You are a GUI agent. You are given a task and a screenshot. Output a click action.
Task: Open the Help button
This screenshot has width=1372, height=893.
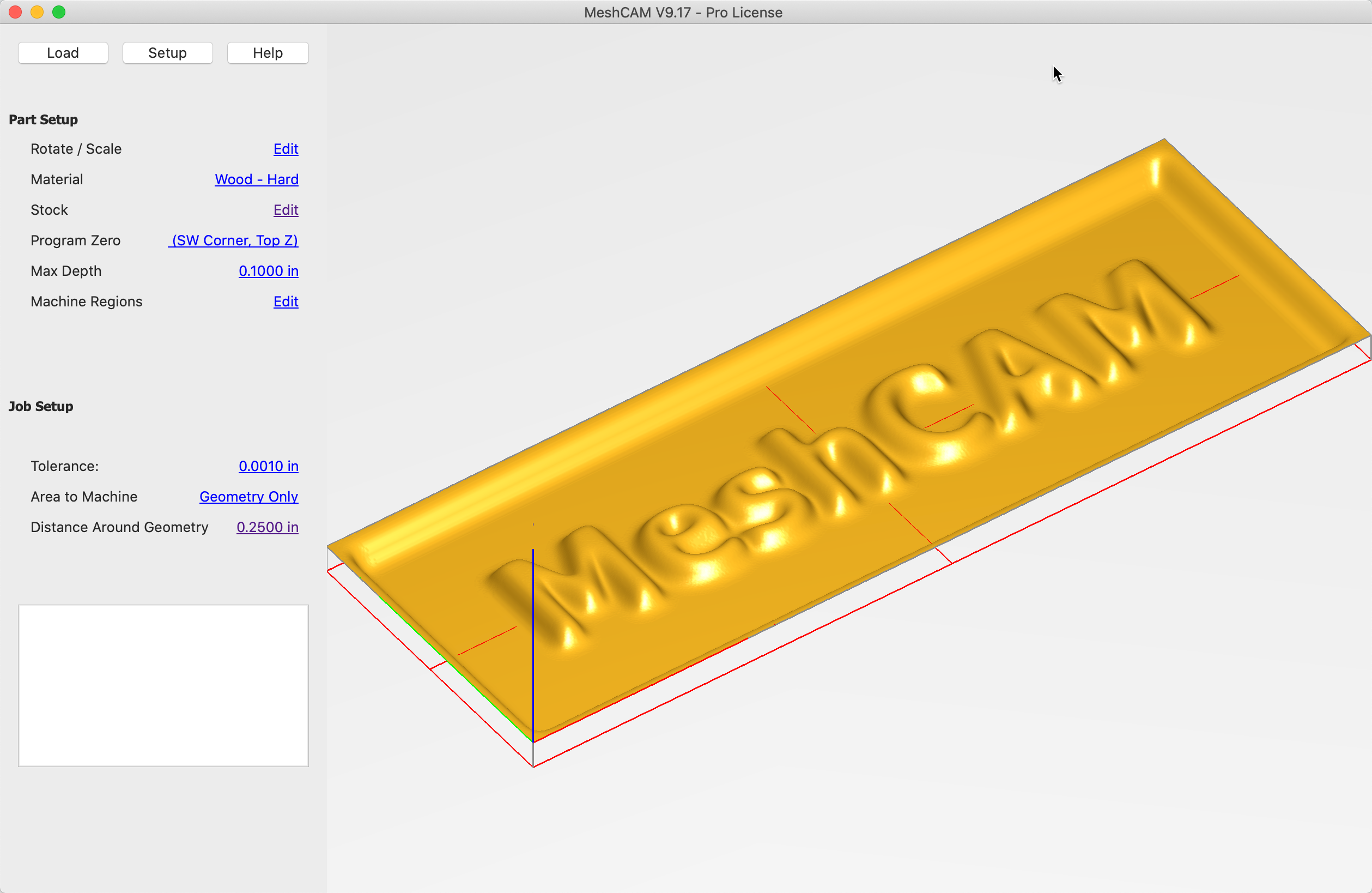click(268, 53)
